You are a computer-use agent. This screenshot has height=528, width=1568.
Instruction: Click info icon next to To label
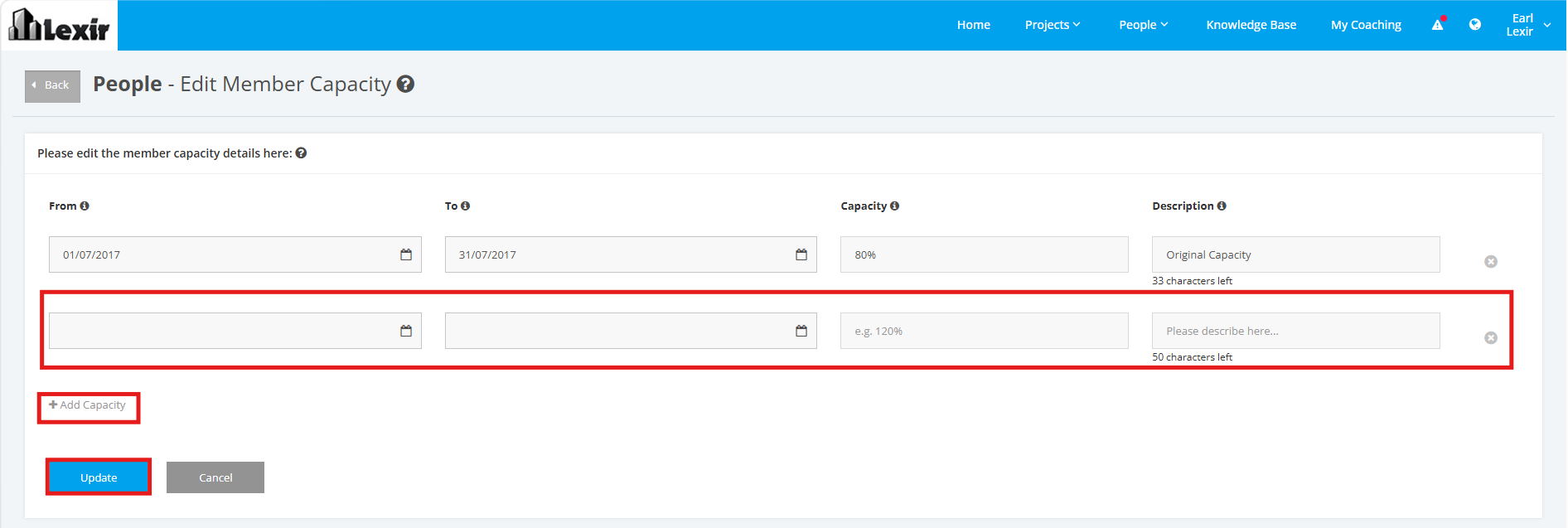click(465, 206)
